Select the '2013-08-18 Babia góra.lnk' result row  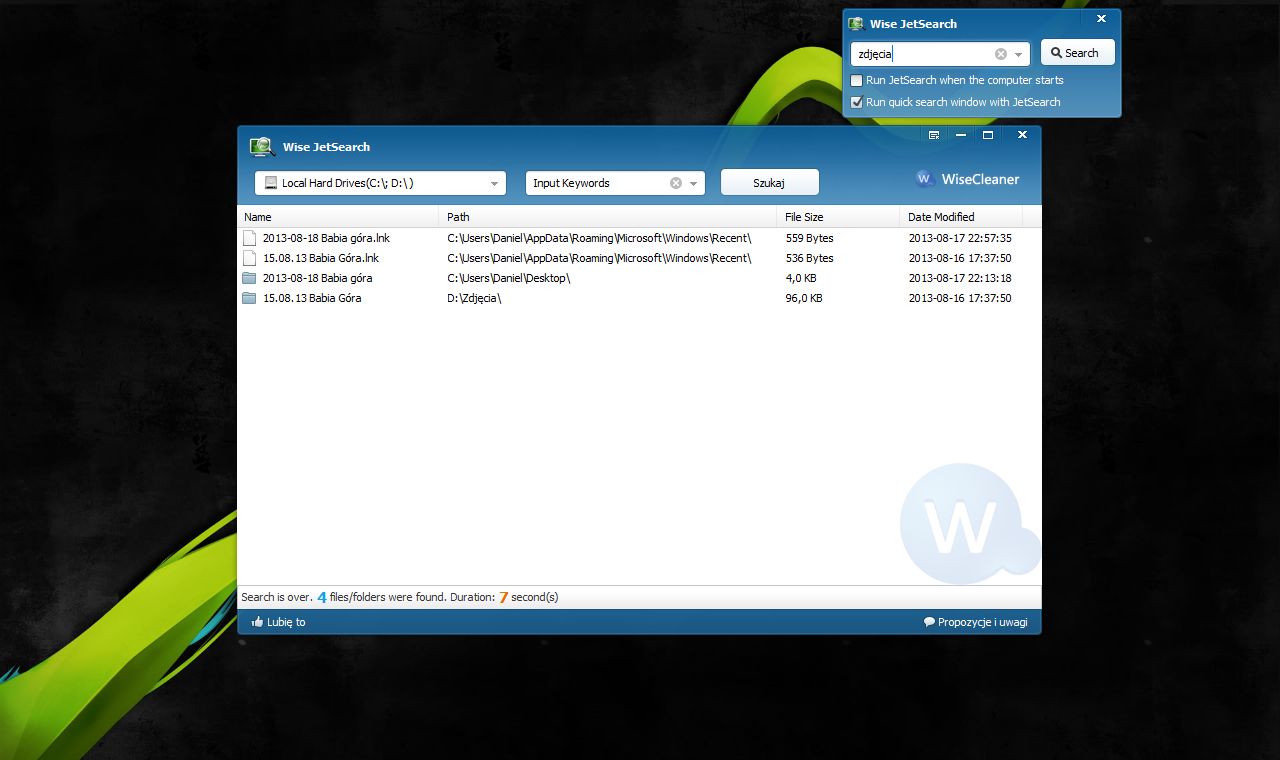coord(639,238)
